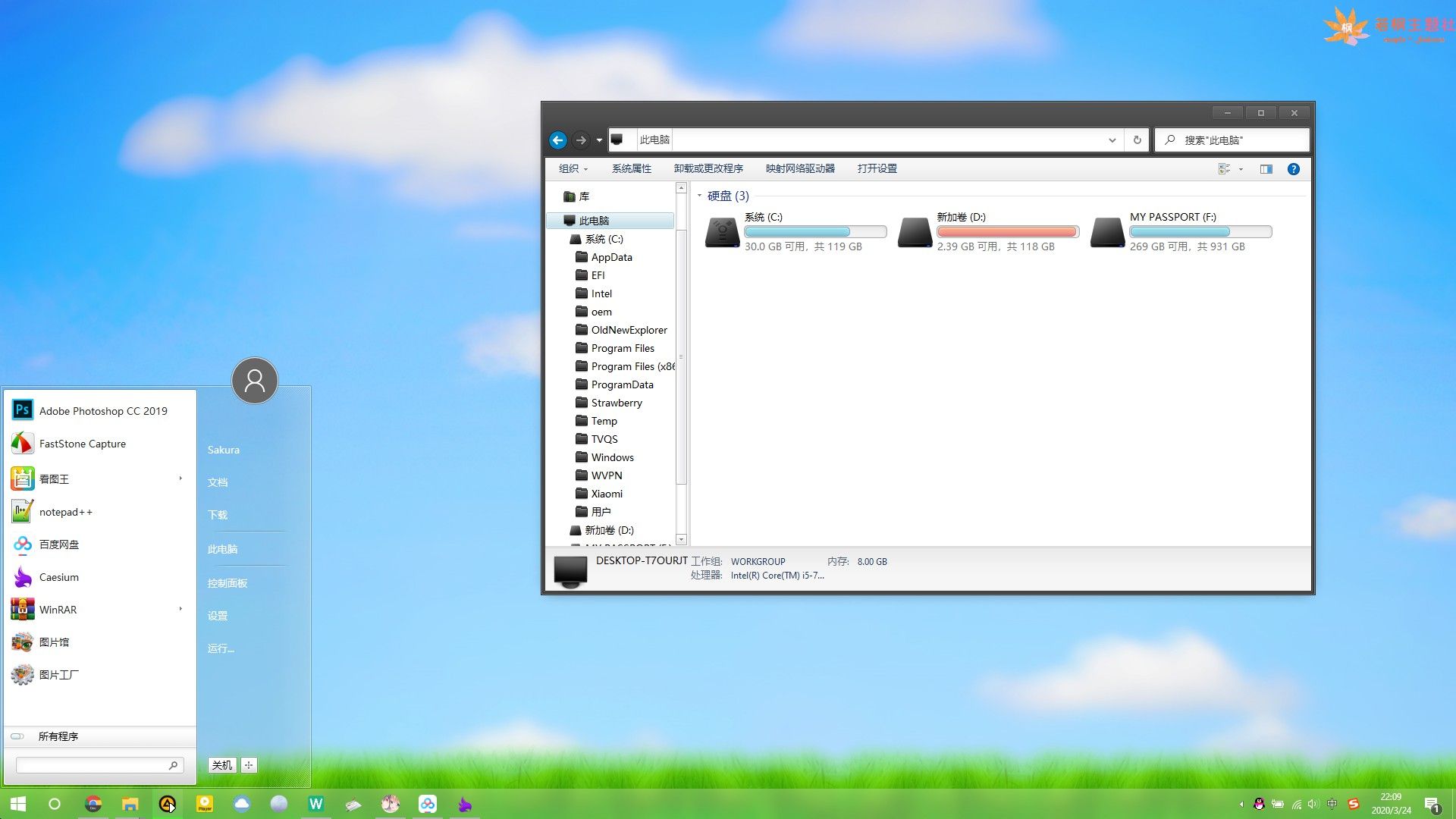1456x819 pixels.
Task: Open Explorer help with the question icon
Action: 1294,169
